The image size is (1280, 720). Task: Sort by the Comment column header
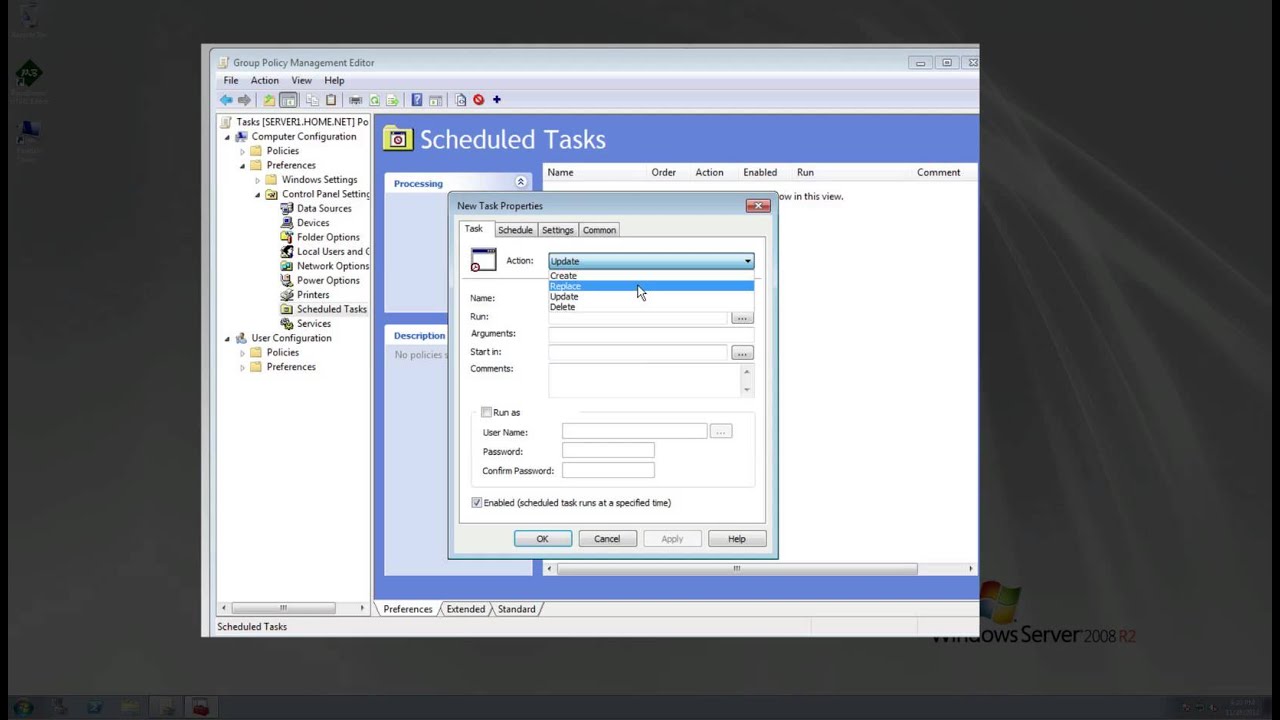coord(938,172)
